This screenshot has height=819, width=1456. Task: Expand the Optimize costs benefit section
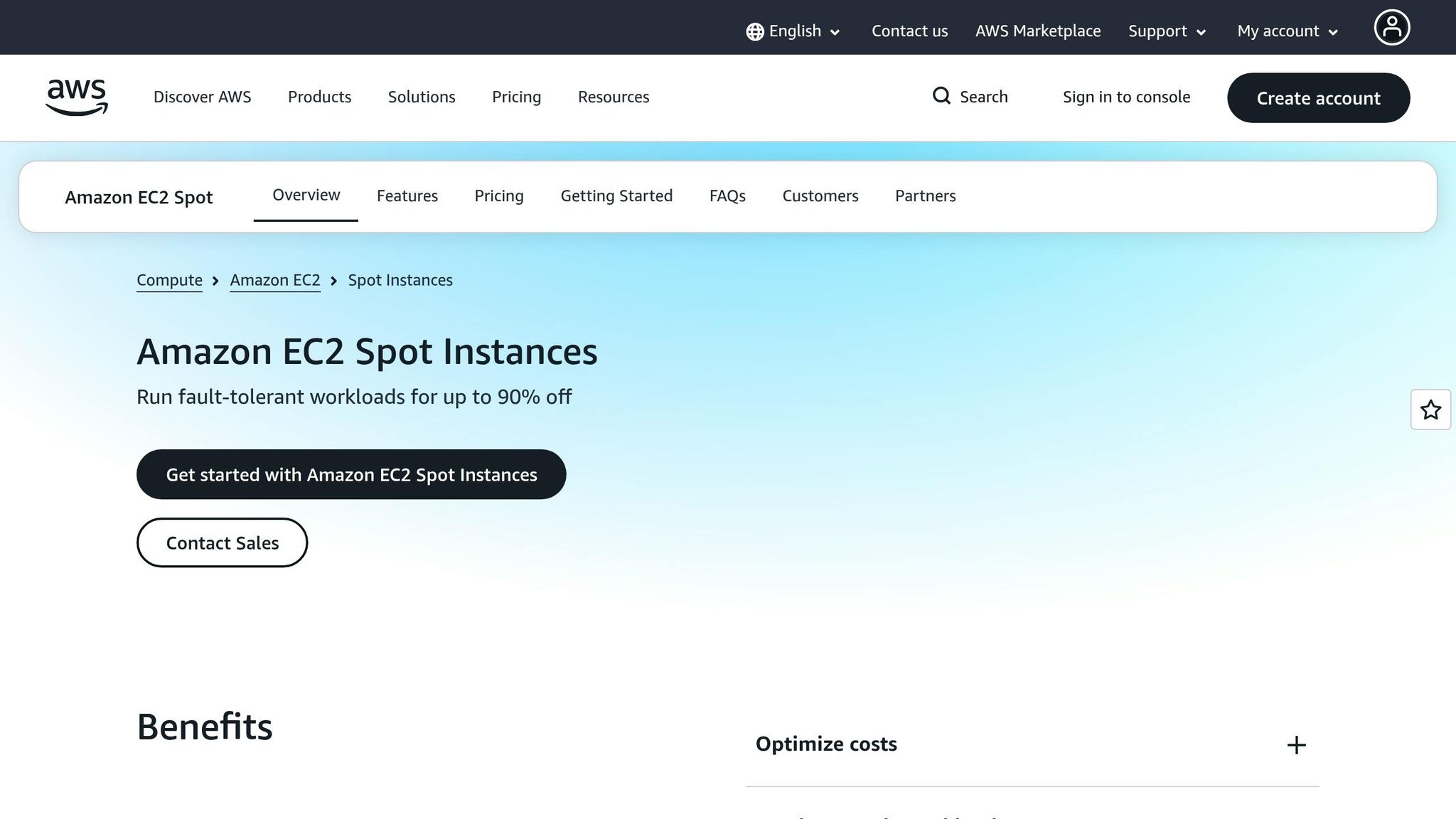826,744
